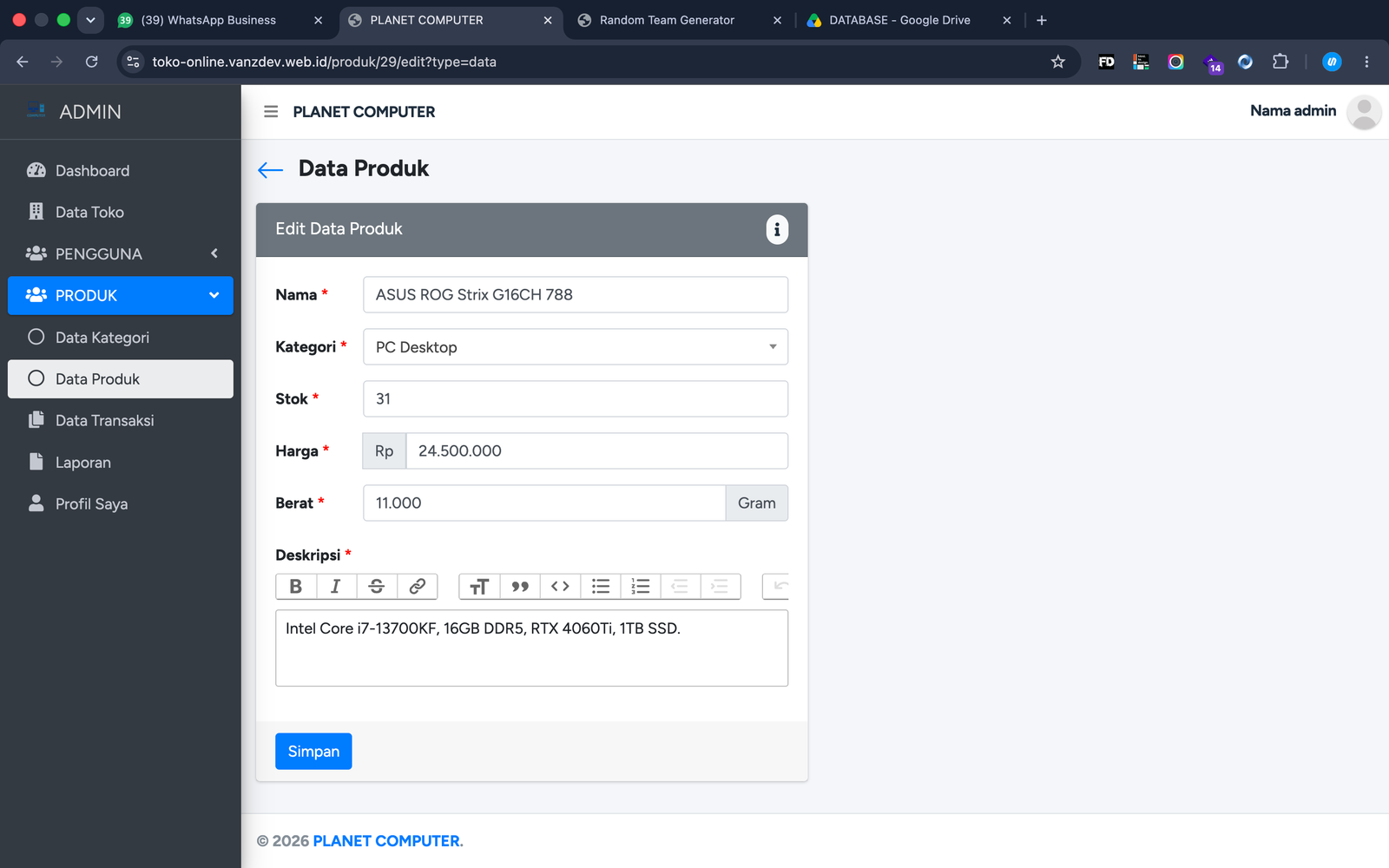Toggle the sidebar with the hamburger icon
The height and width of the screenshot is (868, 1389).
tap(271, 112)
